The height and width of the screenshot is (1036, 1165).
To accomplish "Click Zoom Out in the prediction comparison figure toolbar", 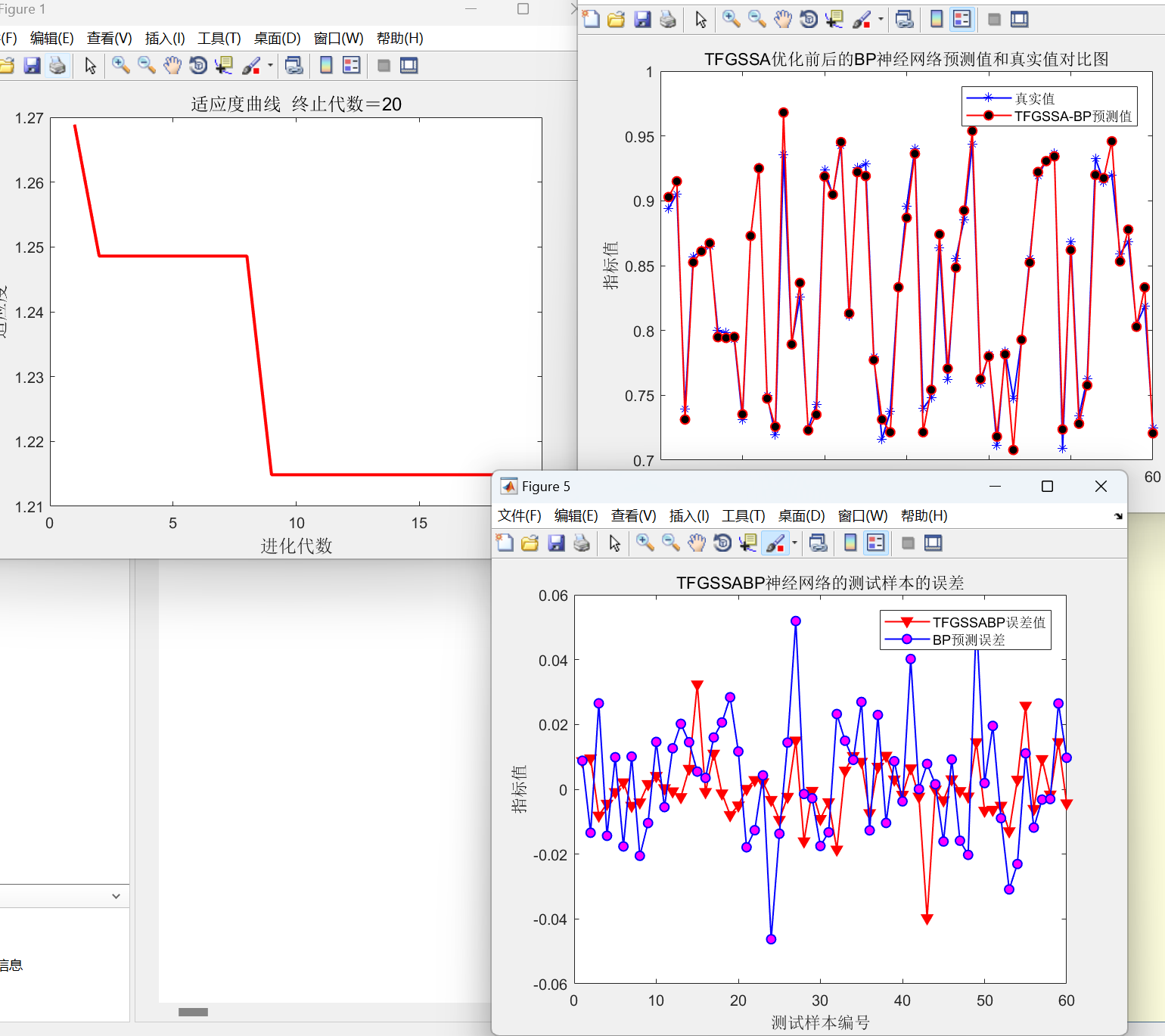I will 756,20.
